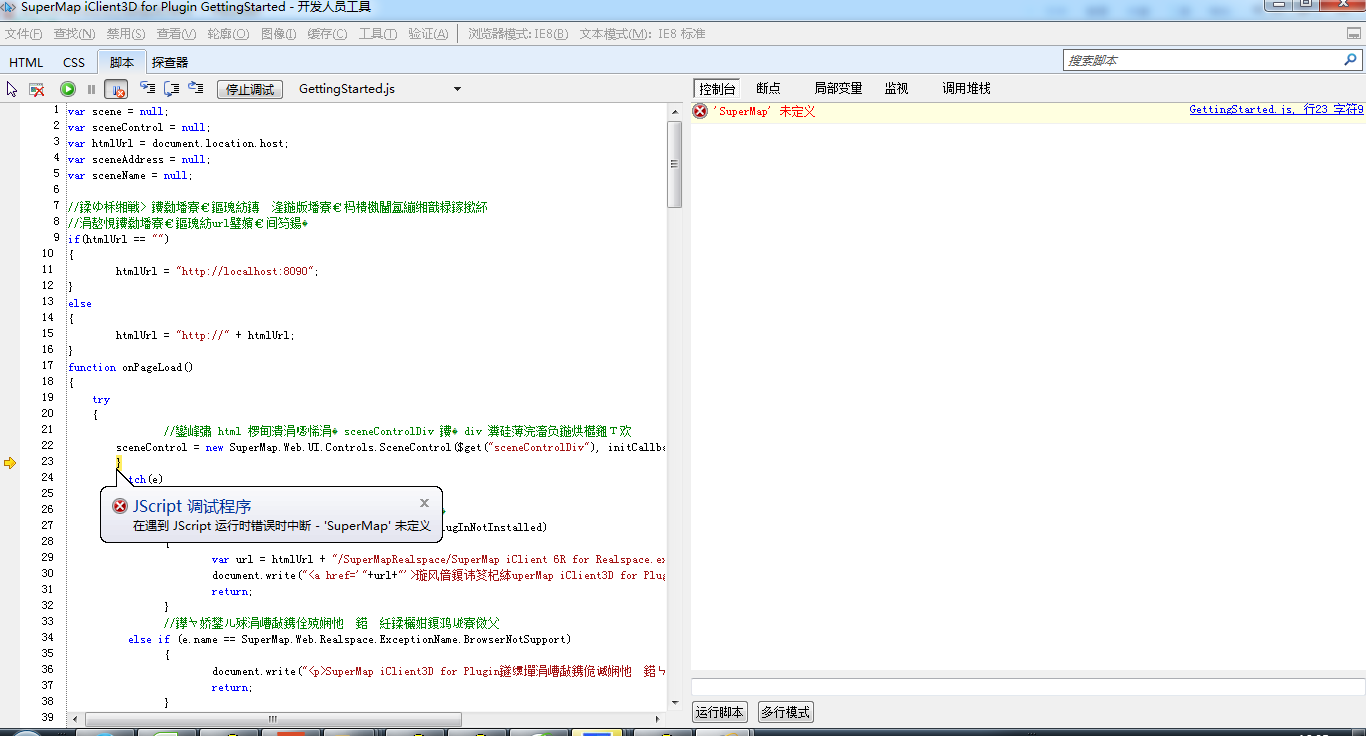Open the 工具(T) menu
Screen dimensions: 1366x736
[378, 34]
